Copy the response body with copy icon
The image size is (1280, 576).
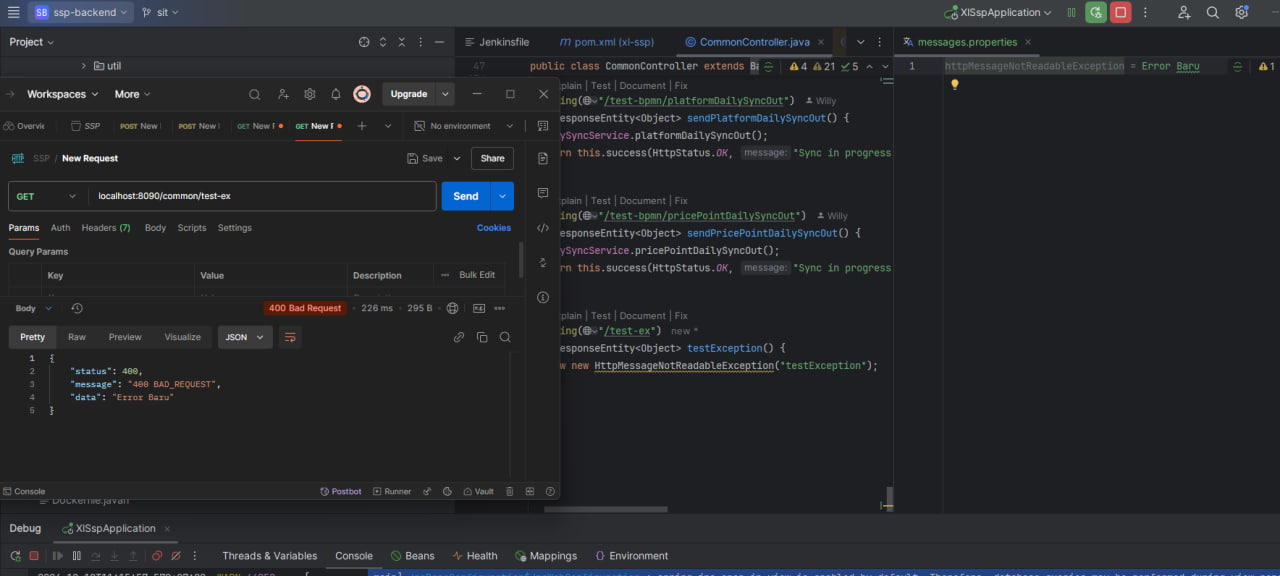pyautogui.click(x=482, y=337)
